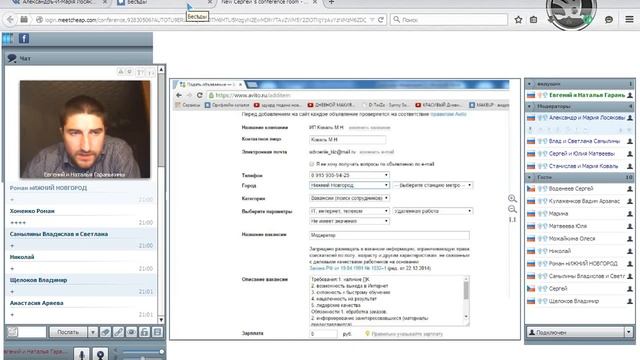This screenshot has width=640, height=360.
Task: Click the Зарплата amount field
Action: (323, 334)
